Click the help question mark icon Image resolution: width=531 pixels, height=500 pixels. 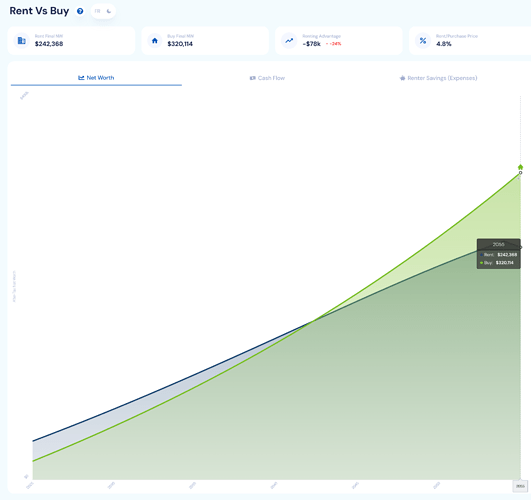click(80, 11)
